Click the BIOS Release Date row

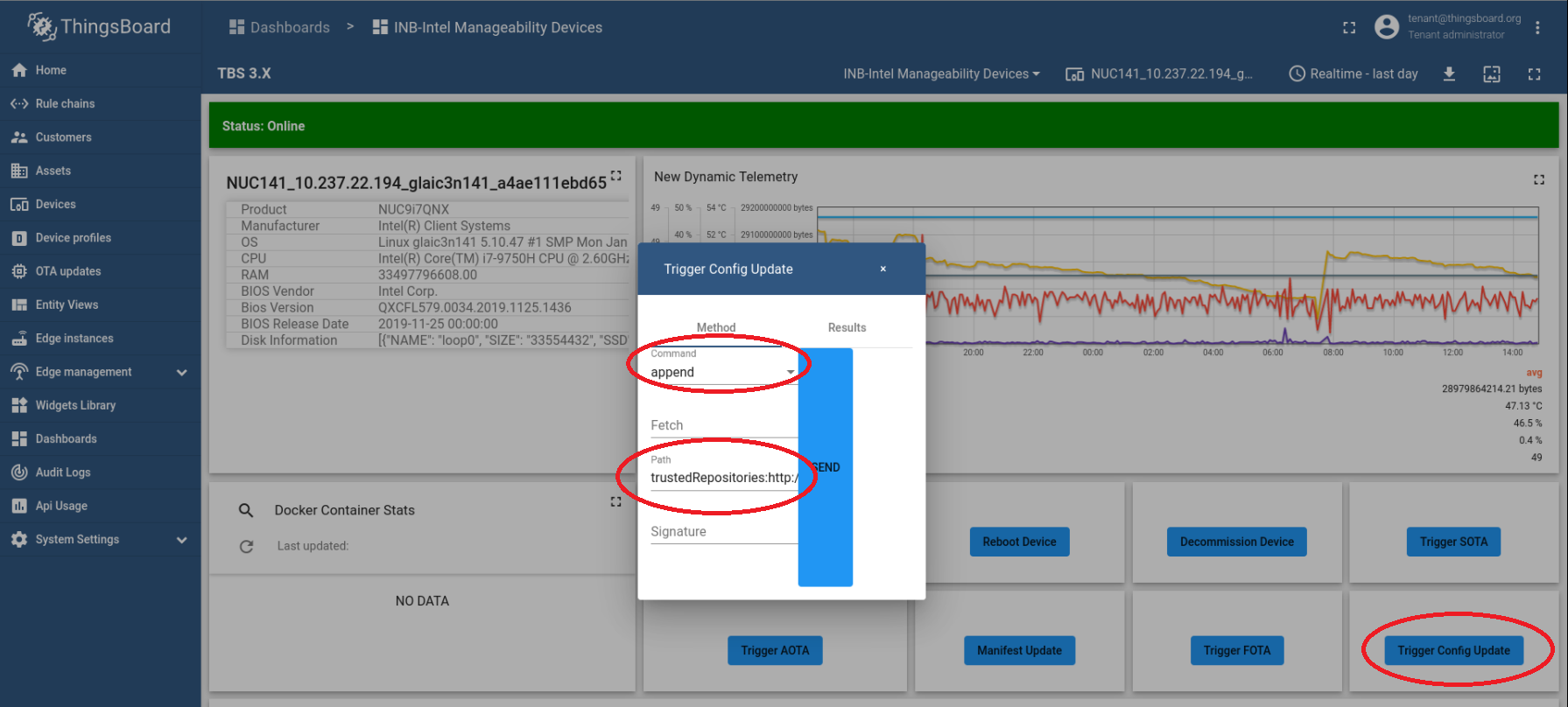427,324
